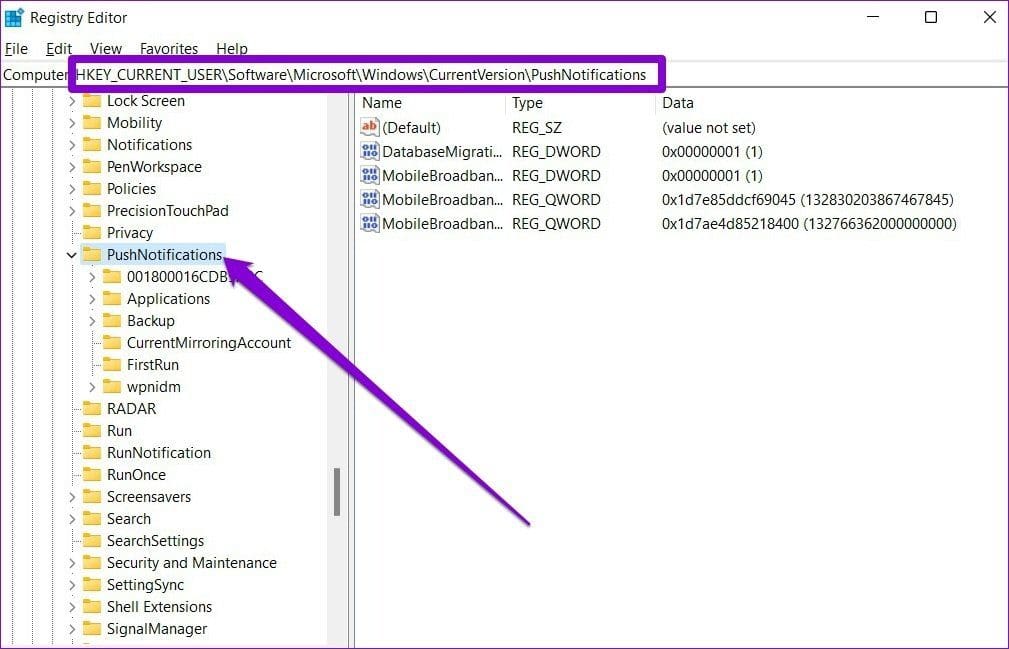Expand the SignalManager key
The width and height of the screenshot is (1009, 649).
pos(72,629)
